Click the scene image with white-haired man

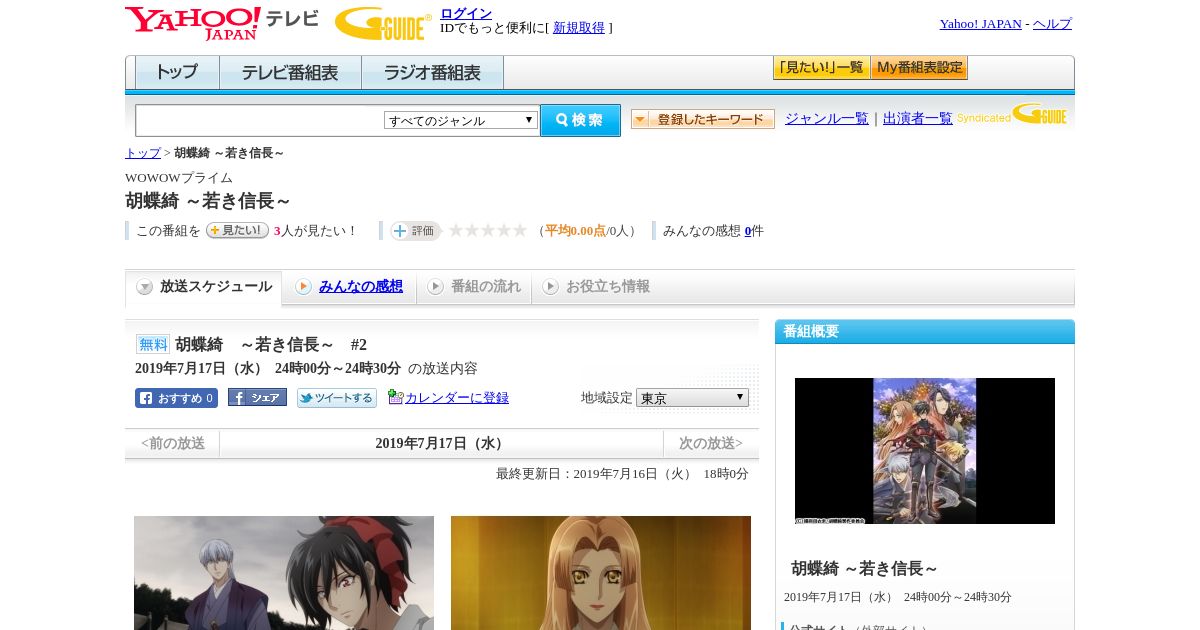[x=284, y=573]
